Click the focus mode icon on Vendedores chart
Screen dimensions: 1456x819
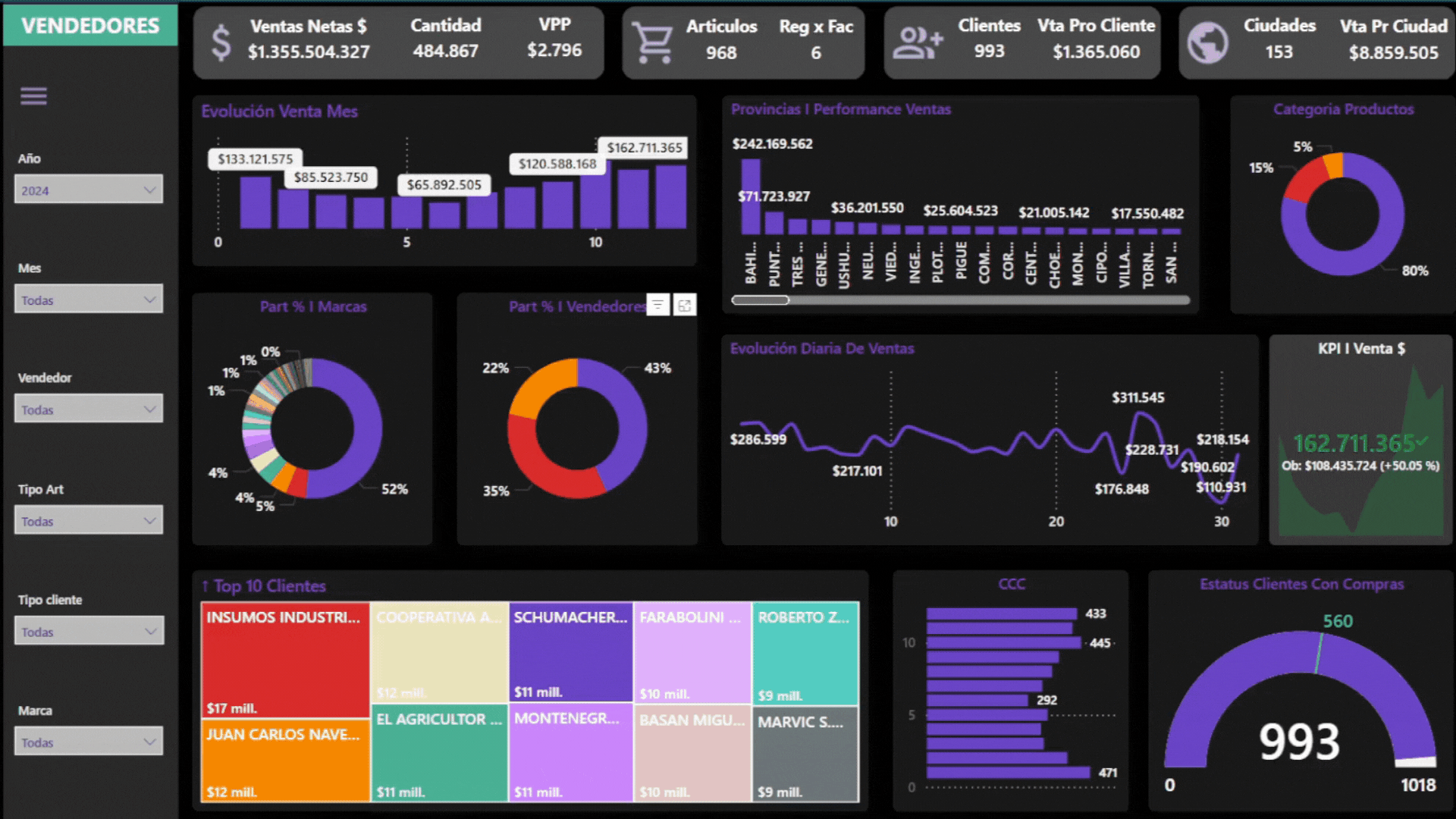click(x=685, y=305)
